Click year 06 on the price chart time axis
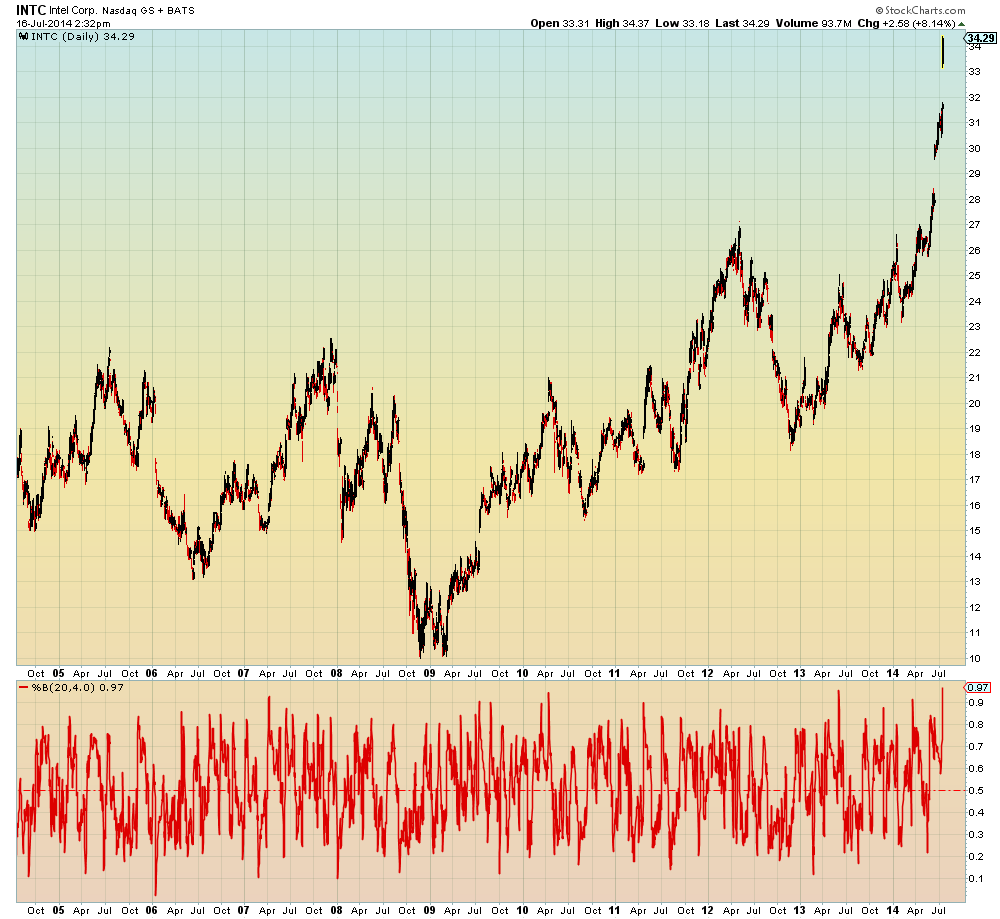Screen dimensions: 1000x919 click(x=151, y=673)
